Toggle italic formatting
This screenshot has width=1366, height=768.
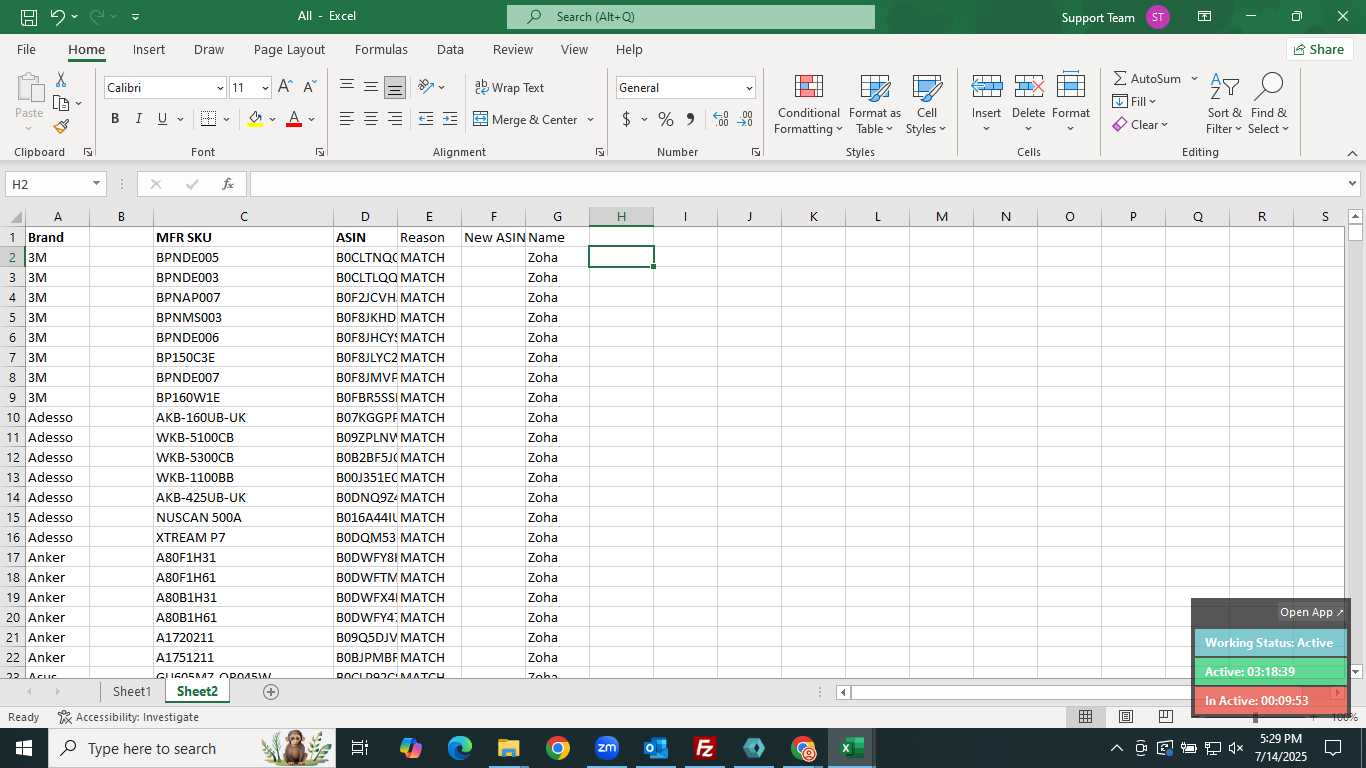click(x=139, y=119)
